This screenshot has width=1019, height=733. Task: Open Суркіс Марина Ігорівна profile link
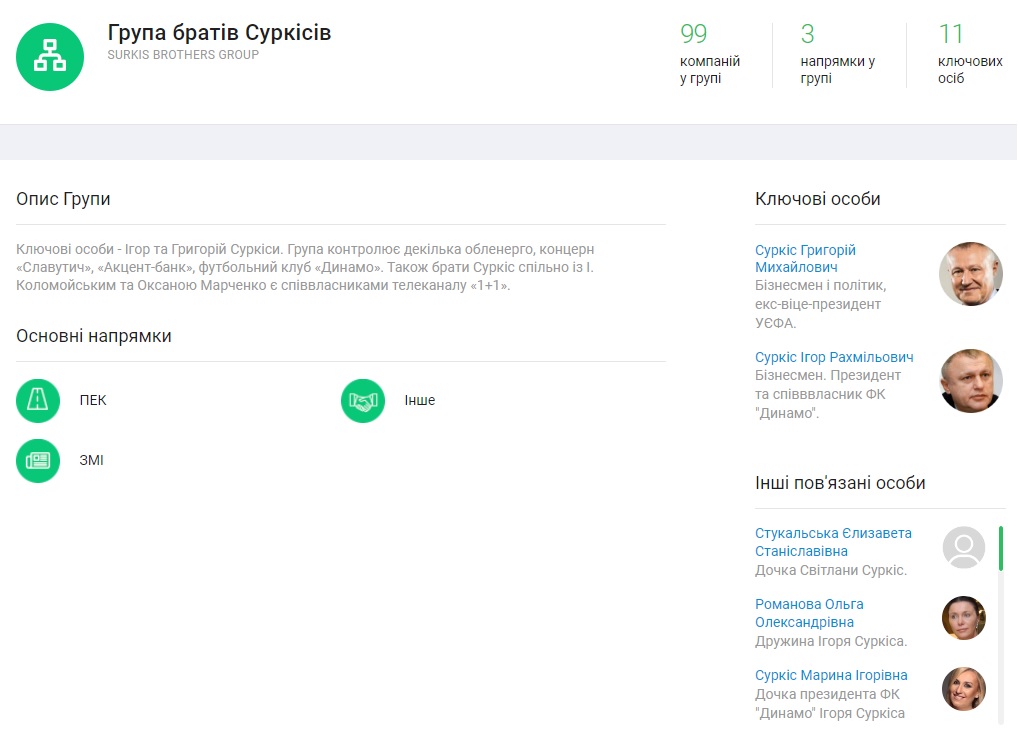pos(831,675)
